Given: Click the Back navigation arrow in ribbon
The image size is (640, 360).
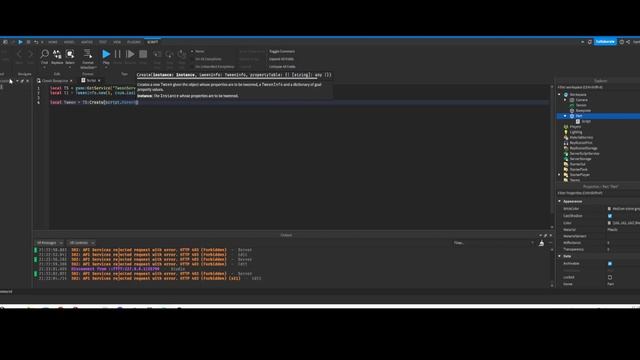Looking at the screenshot, I should click(19, 54).
